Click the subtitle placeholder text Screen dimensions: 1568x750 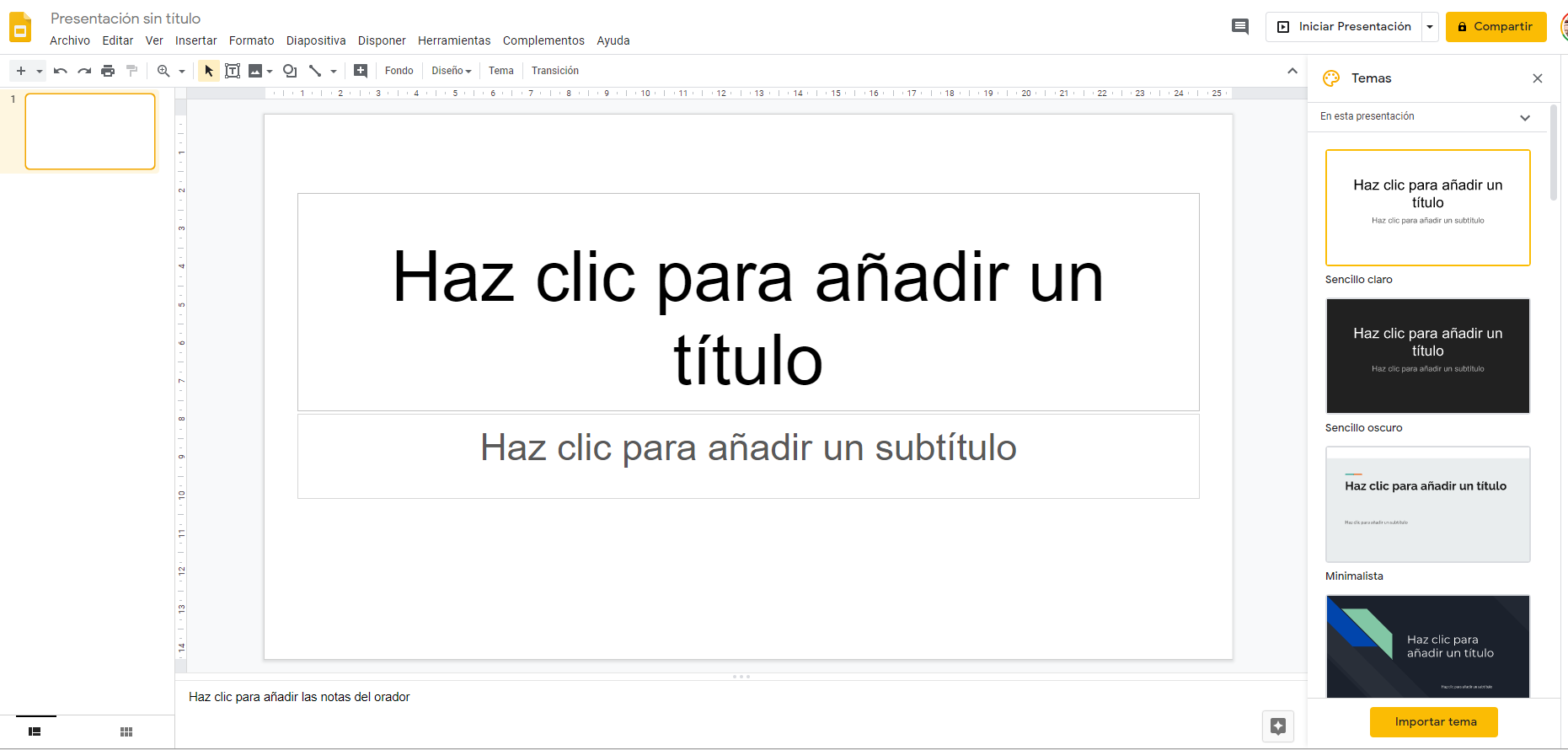tap(748, 447)
